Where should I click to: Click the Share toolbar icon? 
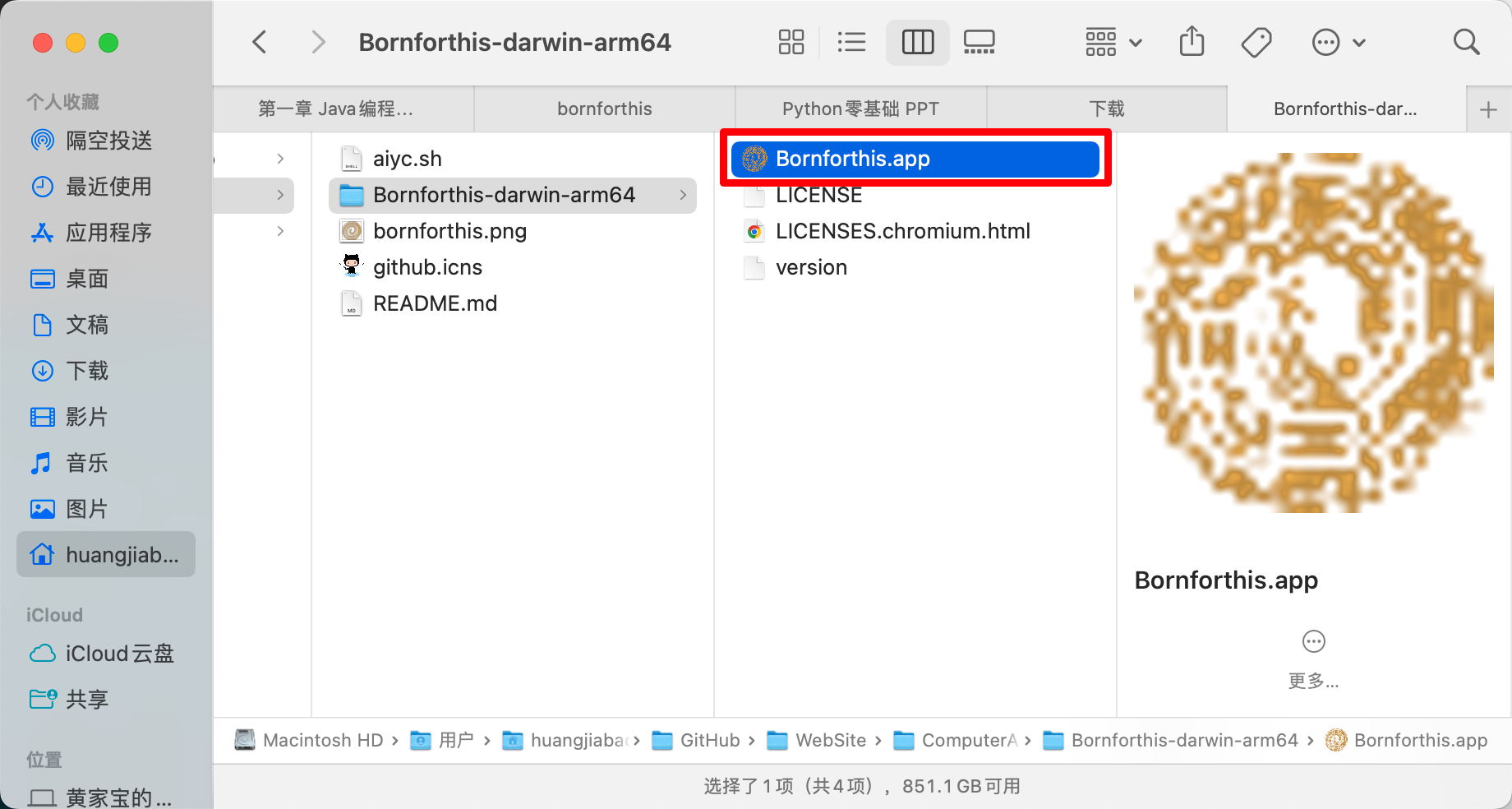coord(1192,42)
